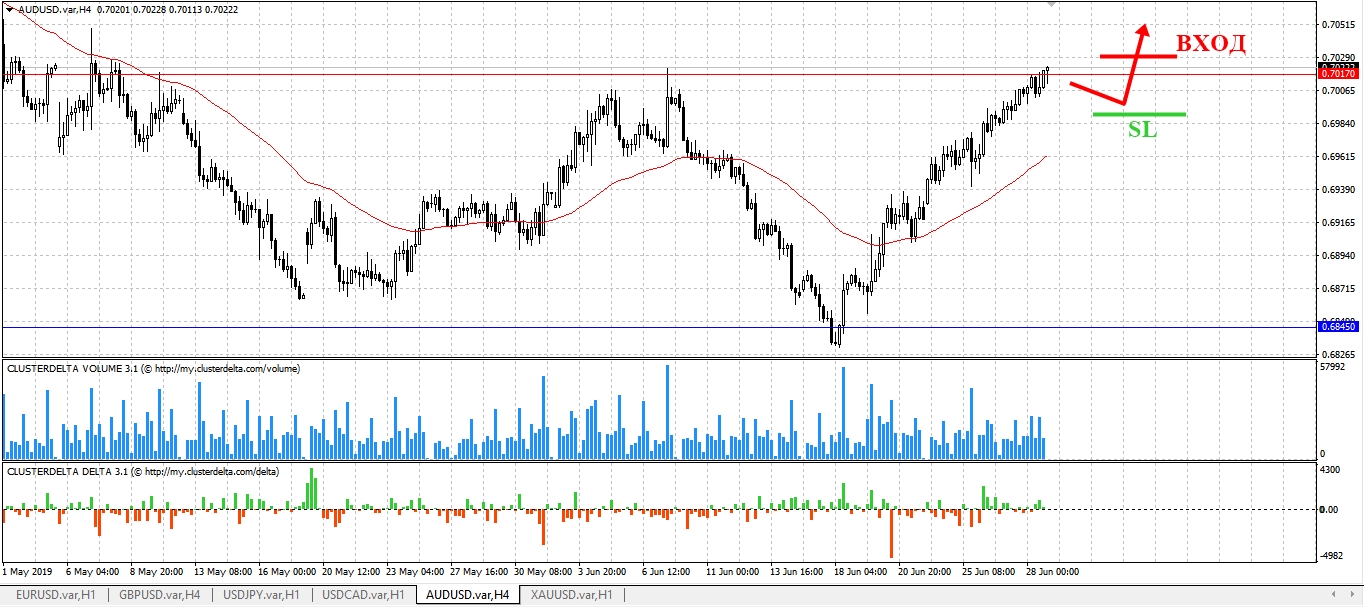The height and width of the screenshot is (607, 1364).
Task: Click the red arrowhead above ВХОД line
Action: 1143,31
